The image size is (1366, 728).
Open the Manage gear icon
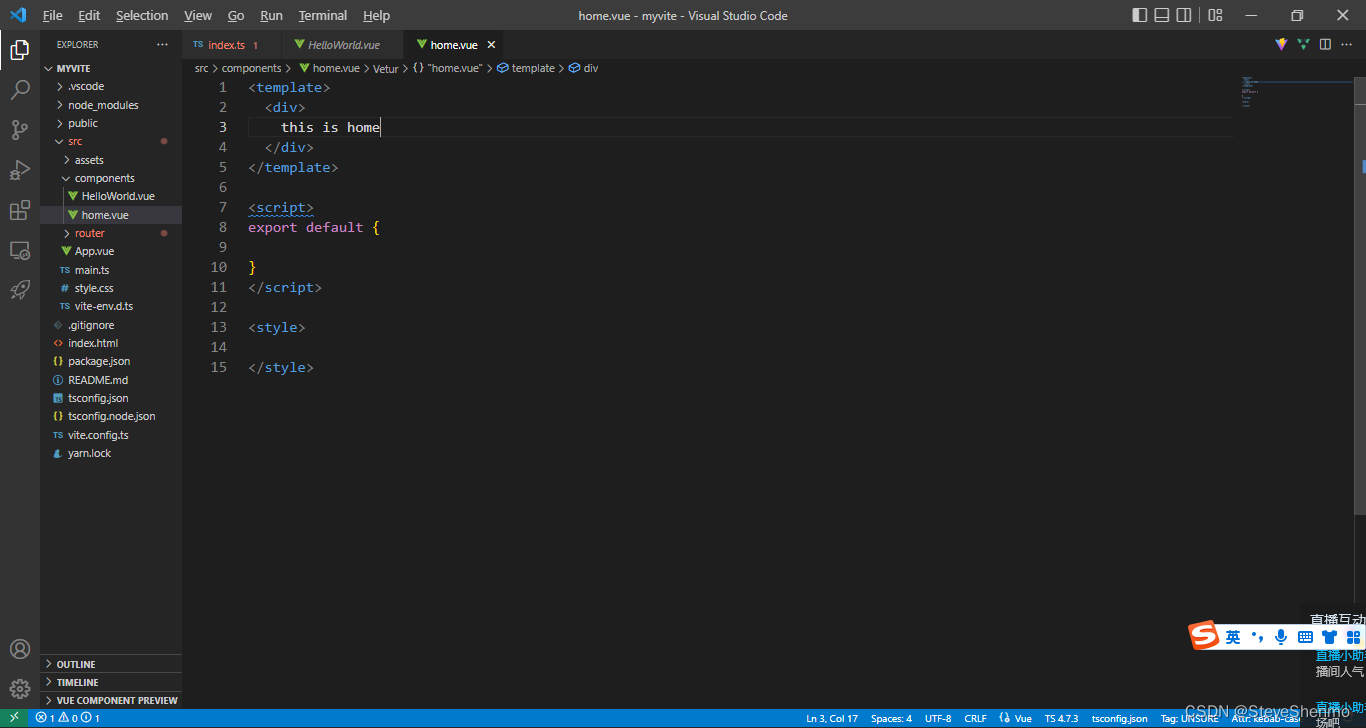click(x=19, y=689)
